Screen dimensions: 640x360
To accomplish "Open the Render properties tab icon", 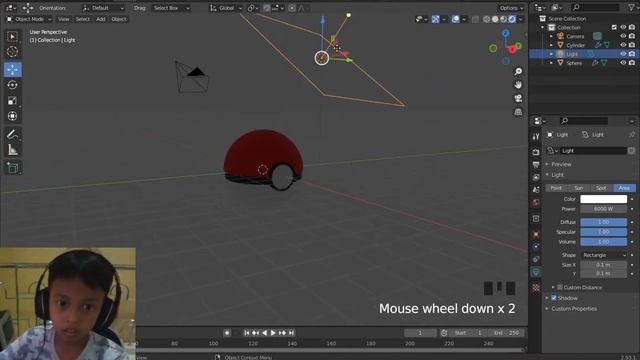I will click(536, 152).
